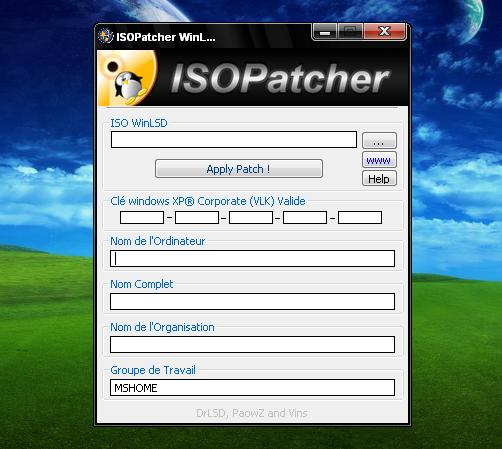Image resolution: width=502 pixels, height=449 pixels.
Task: Click the second product key segment box
Action: pos(197,217)
